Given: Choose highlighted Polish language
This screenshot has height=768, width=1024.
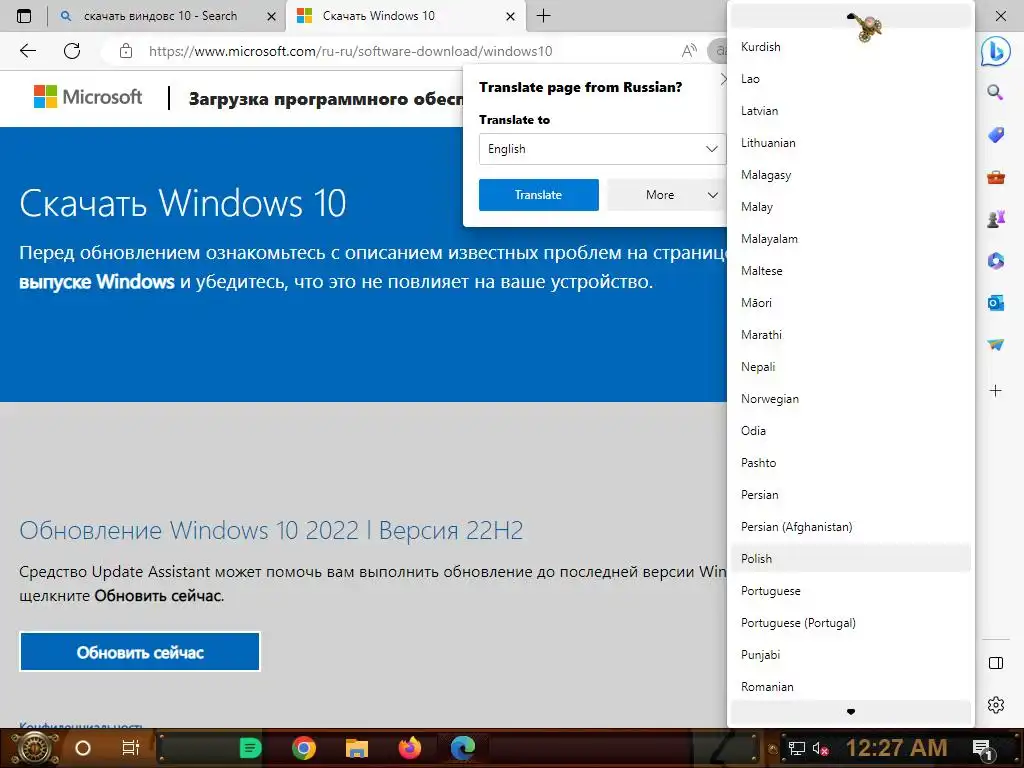Looking at the screenshot, I should coord(850,558).
